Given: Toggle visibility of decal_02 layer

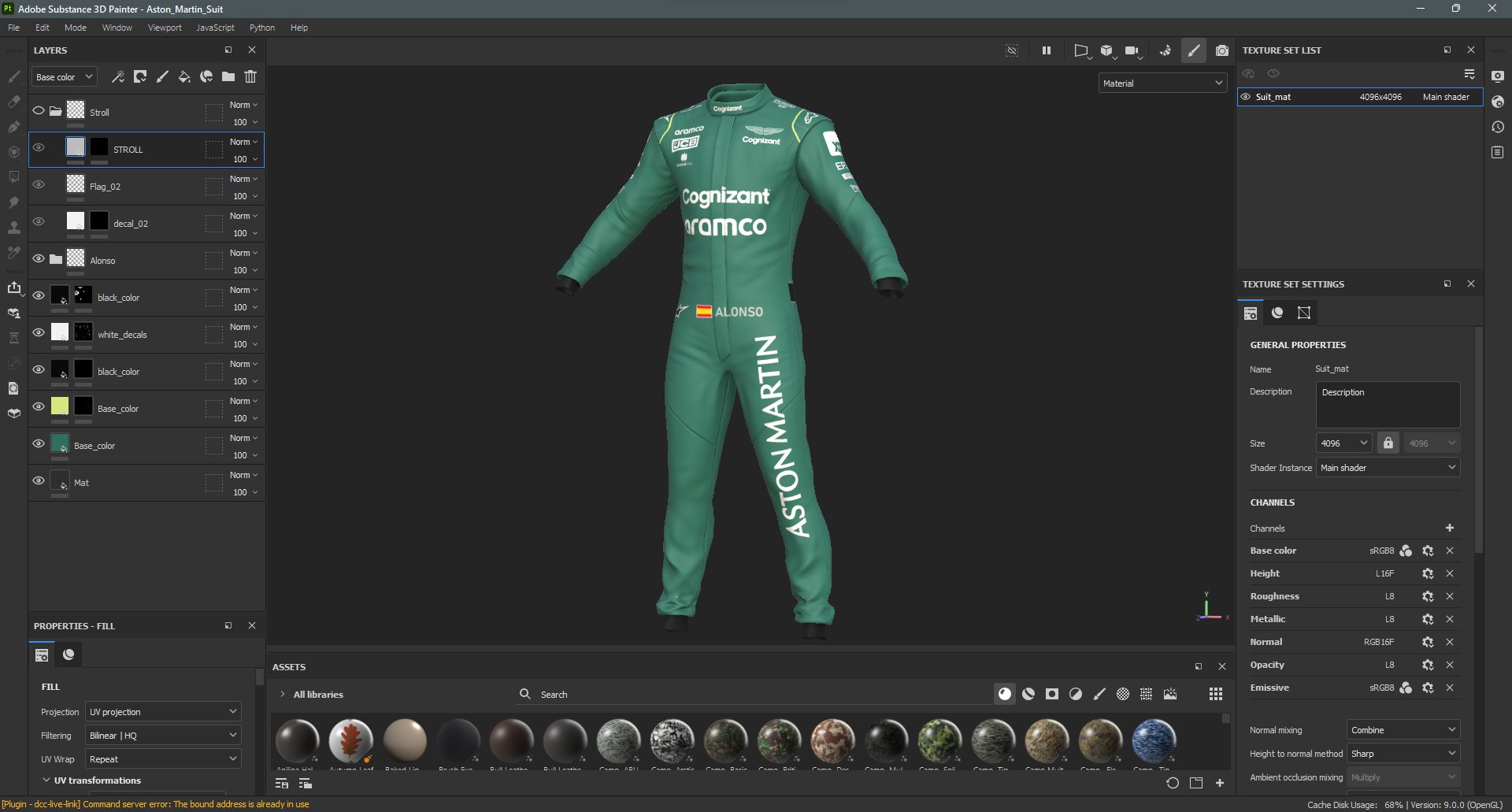Looking at the screenshot, I should [x=38, y=221].
